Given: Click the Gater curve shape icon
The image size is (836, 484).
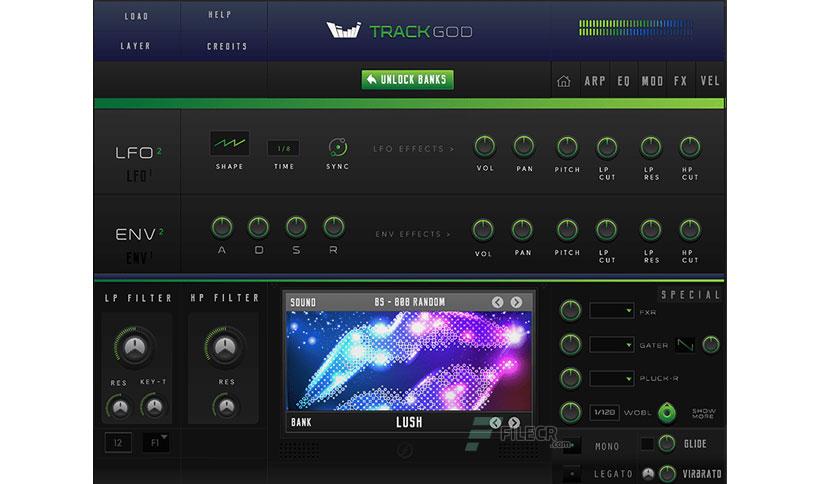Looking at the screenshot, I should click(685, 345).
